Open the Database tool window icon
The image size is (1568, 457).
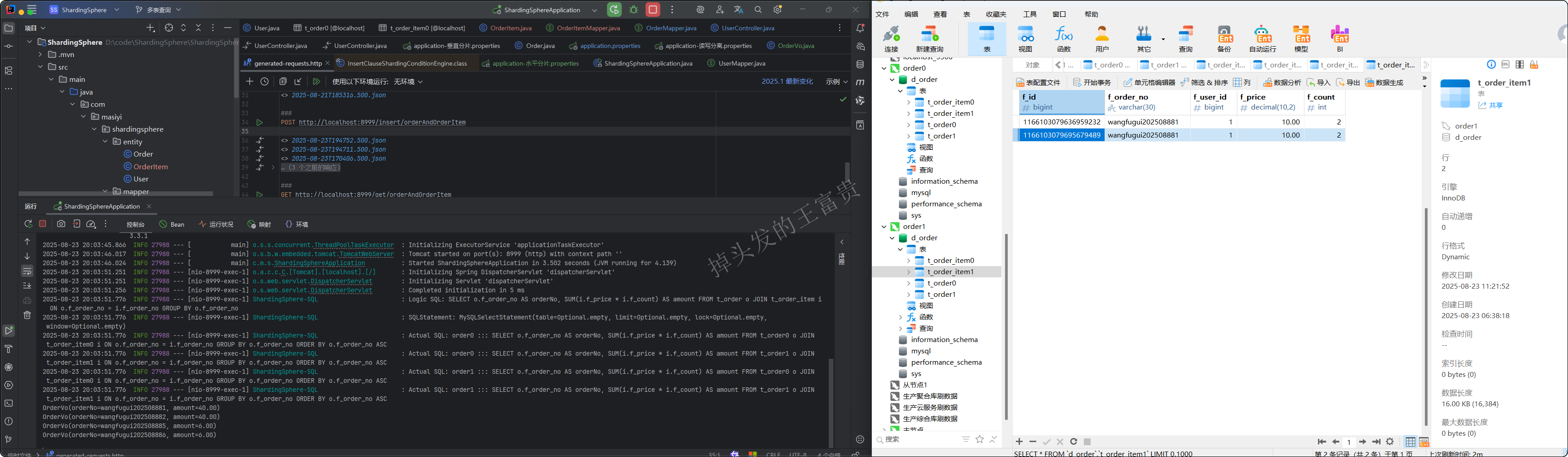(860, 64)
